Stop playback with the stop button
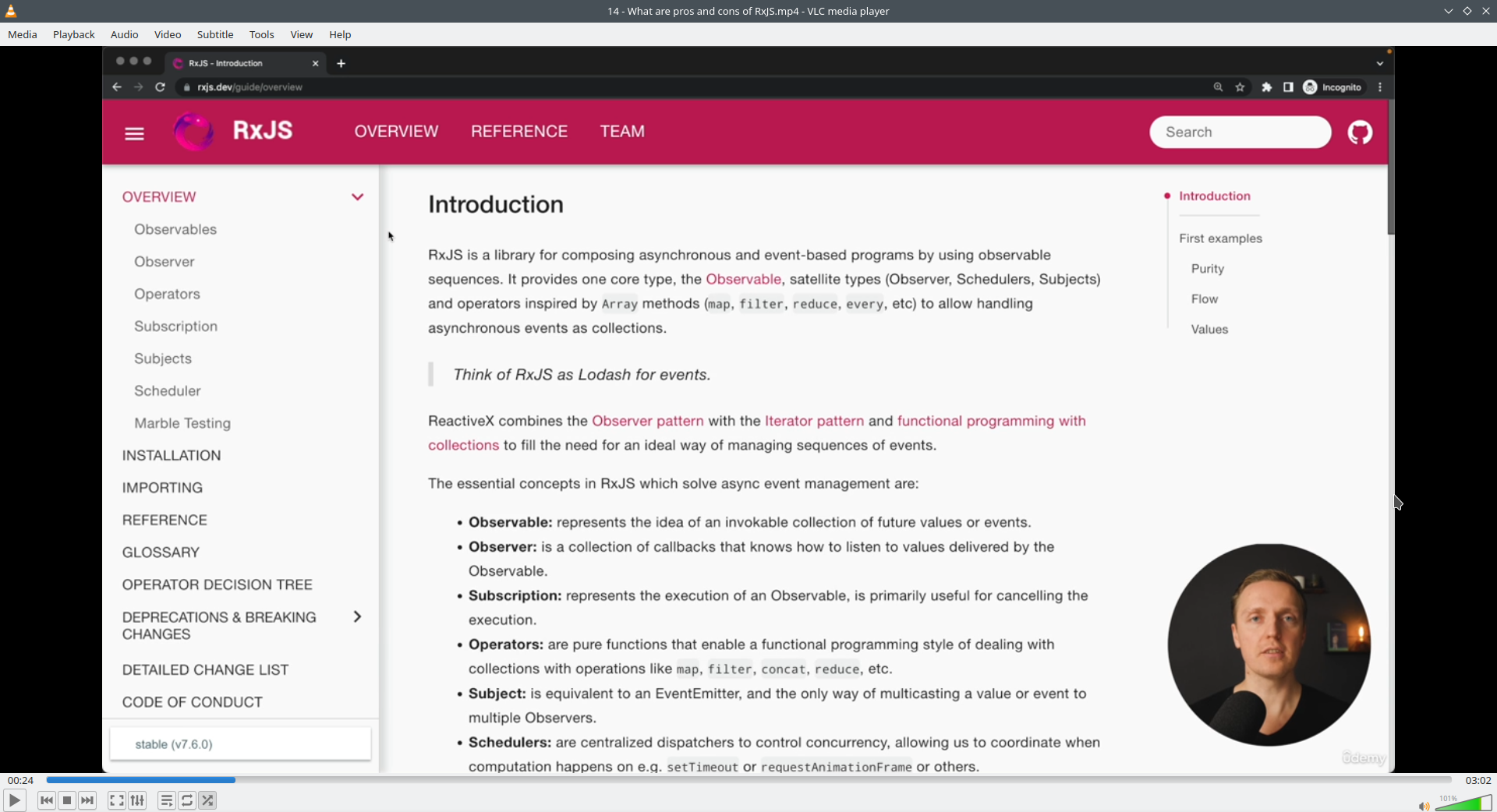 pos(67,800)
